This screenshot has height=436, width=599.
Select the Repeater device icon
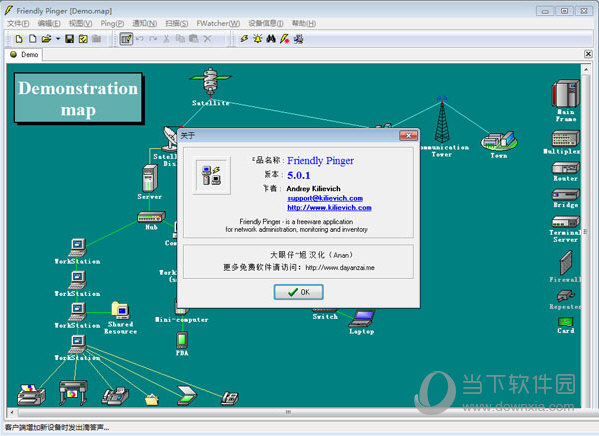click(566, 296)
